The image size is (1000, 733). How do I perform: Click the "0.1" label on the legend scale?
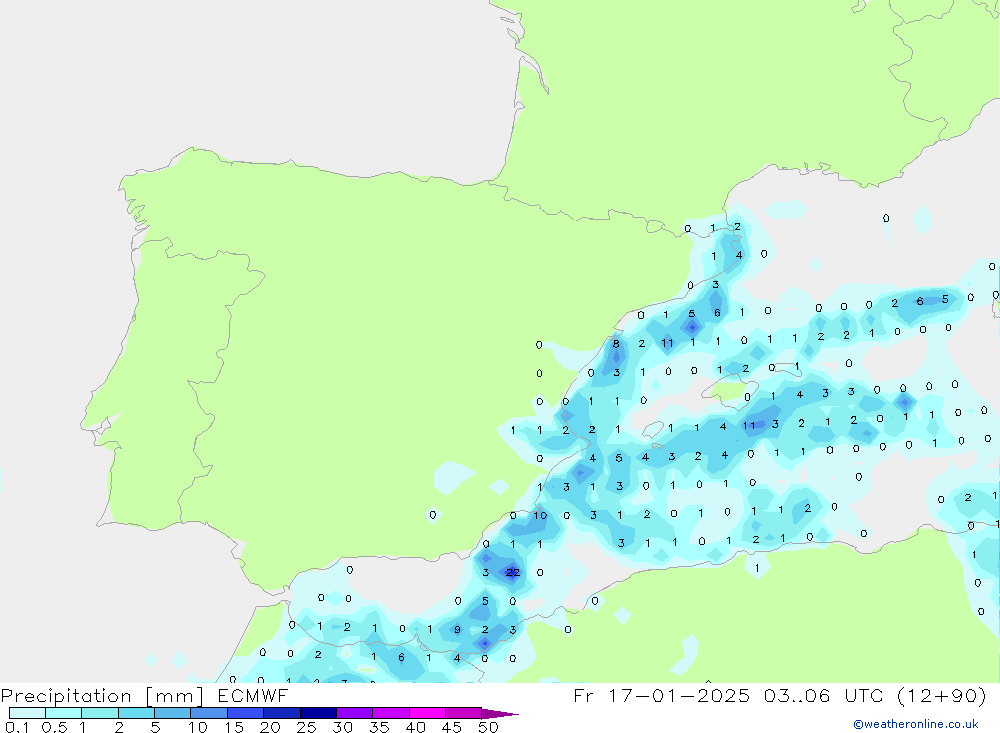click(x=18, y=727)
